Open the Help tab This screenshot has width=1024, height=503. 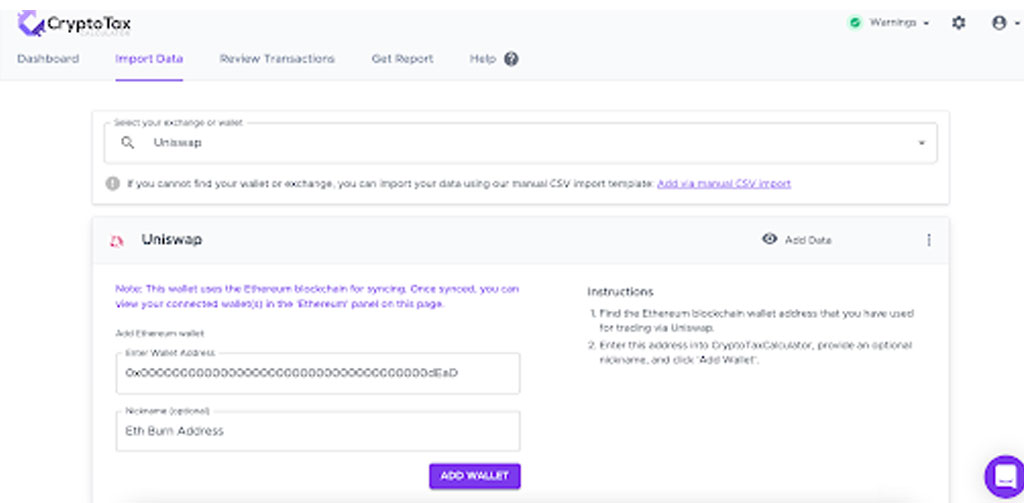[483, 59]
